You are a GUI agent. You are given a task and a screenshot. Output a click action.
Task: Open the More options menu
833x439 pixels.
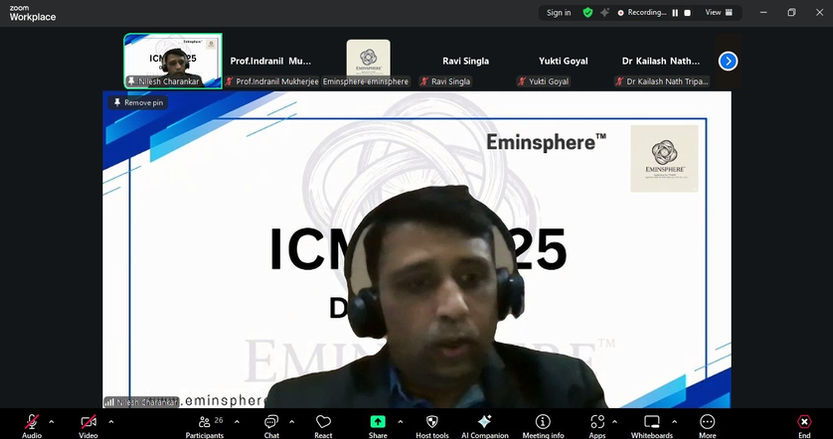coord(707,426)
